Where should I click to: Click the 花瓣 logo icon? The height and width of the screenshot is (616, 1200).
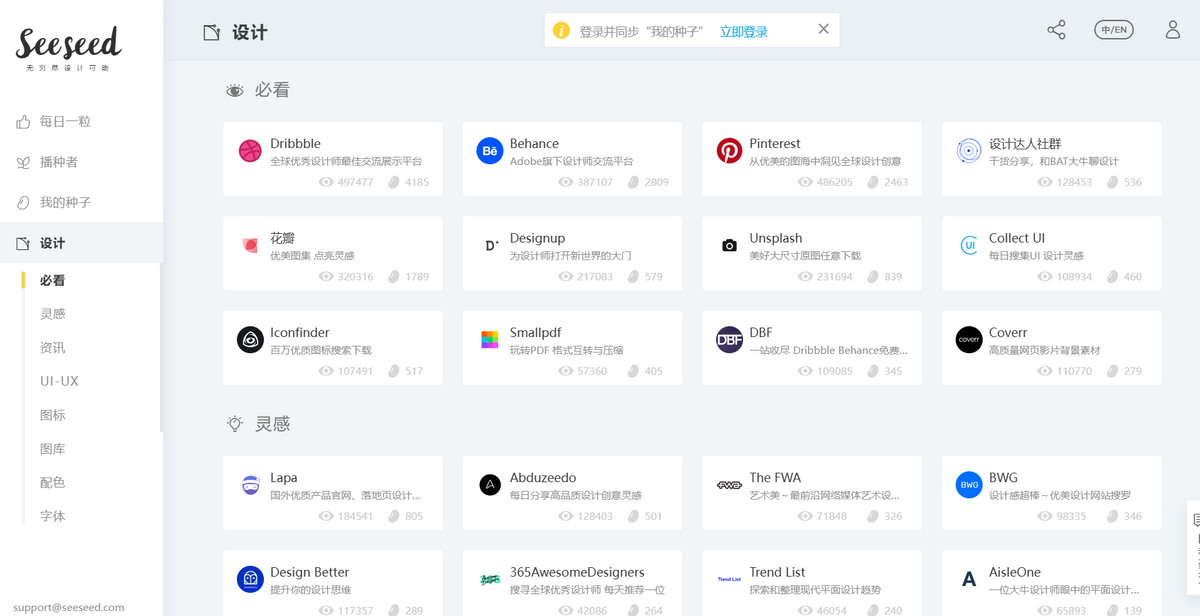(250, 245)
